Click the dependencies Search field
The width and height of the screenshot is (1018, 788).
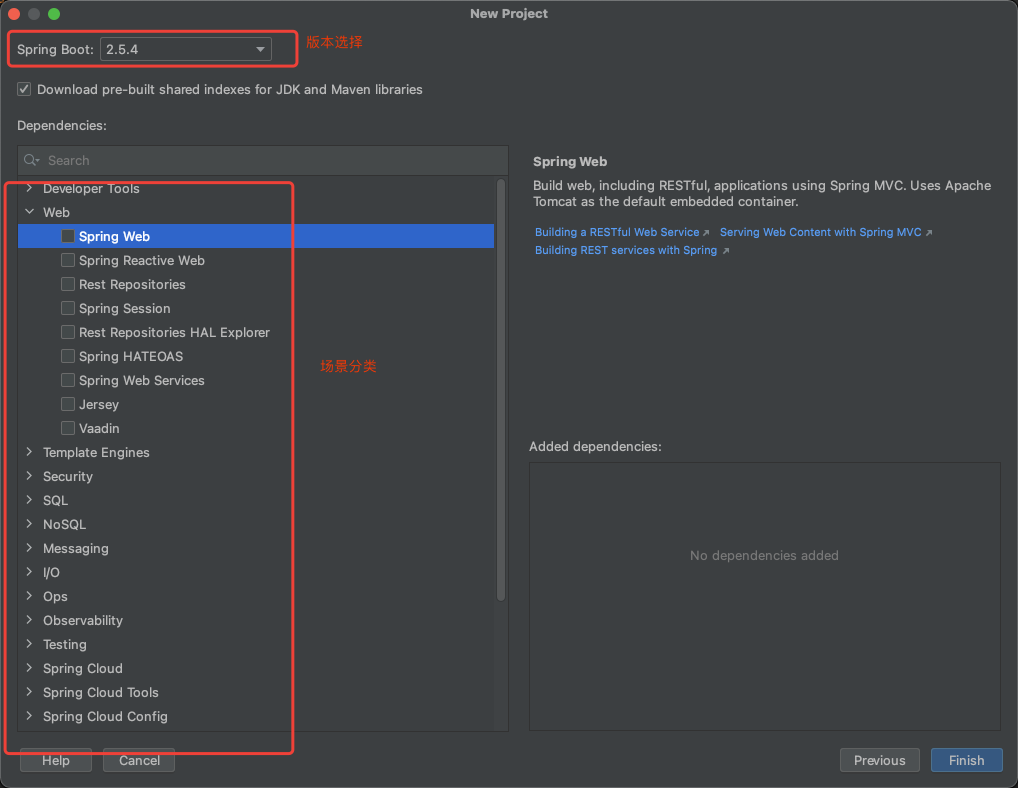[x=263, y=160]
